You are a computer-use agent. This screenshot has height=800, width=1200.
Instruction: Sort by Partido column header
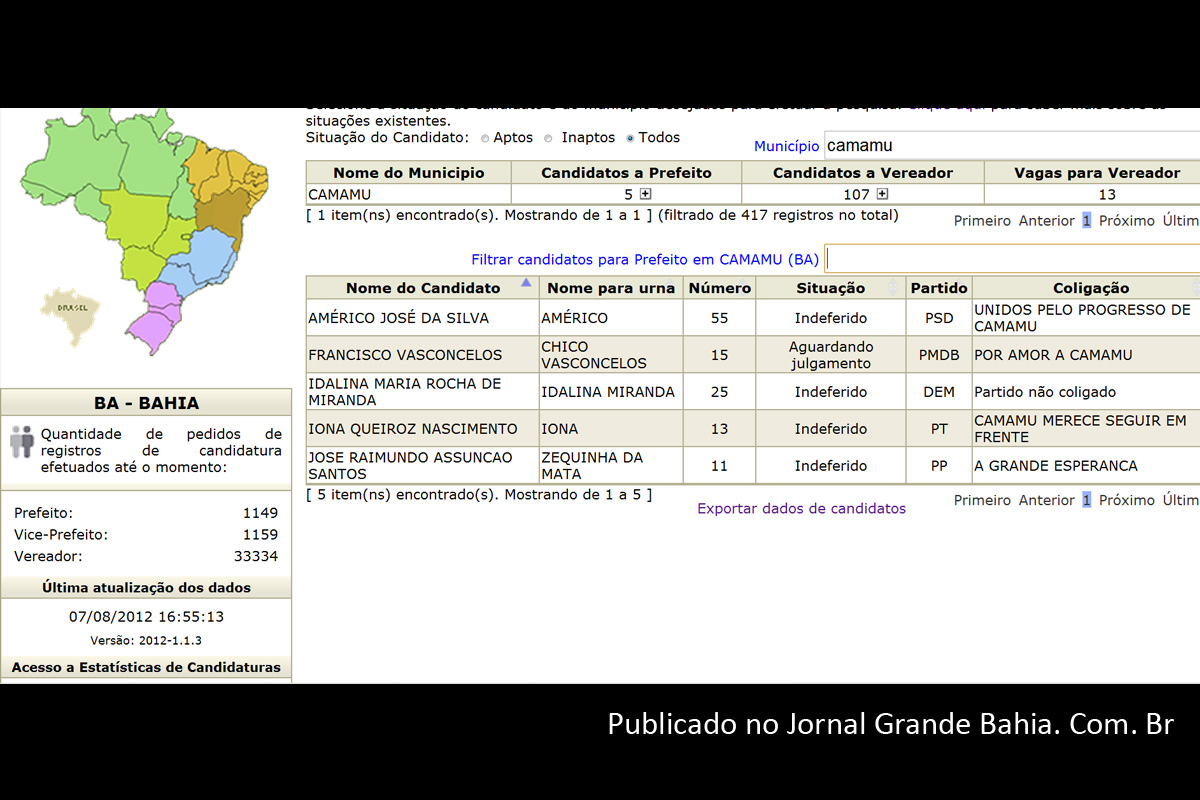(x=939, y=288)
